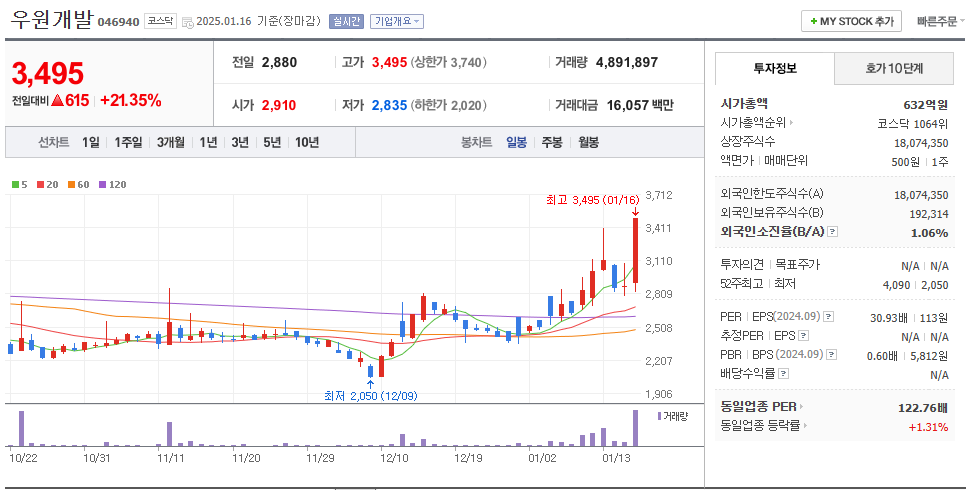Click the 코스닥 market badge
The image size is (971, 490).
(160, 21)
